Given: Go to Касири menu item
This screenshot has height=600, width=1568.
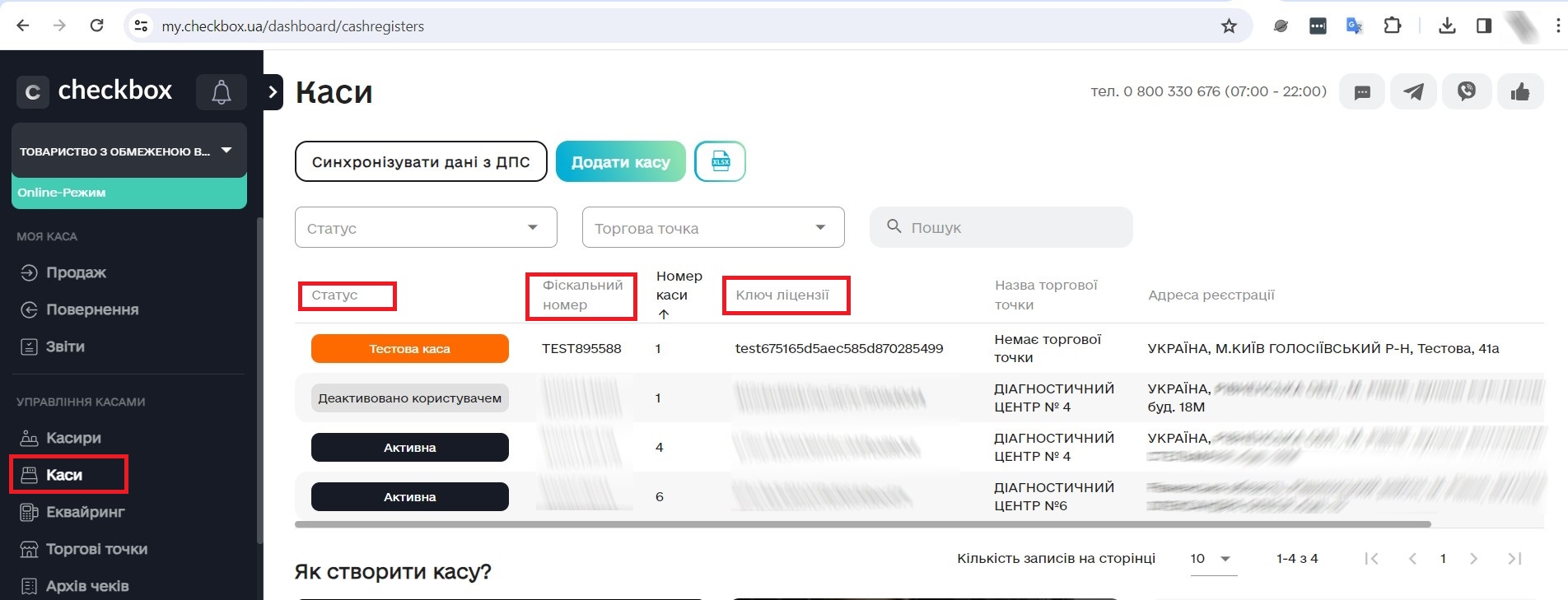Looking at the screenshot, I should pos(73,438).
